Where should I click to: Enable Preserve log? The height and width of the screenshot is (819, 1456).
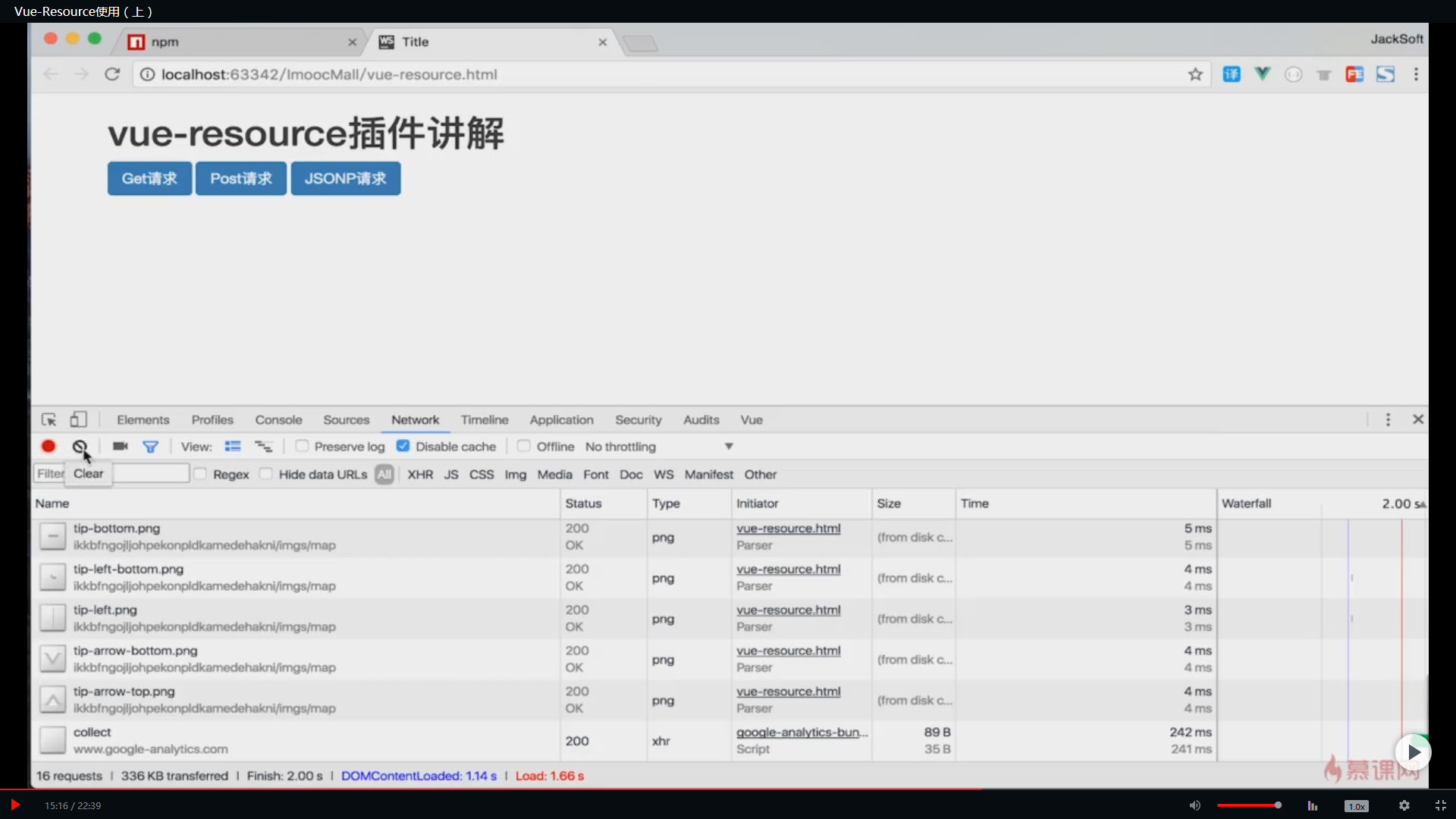coord(302,447)
